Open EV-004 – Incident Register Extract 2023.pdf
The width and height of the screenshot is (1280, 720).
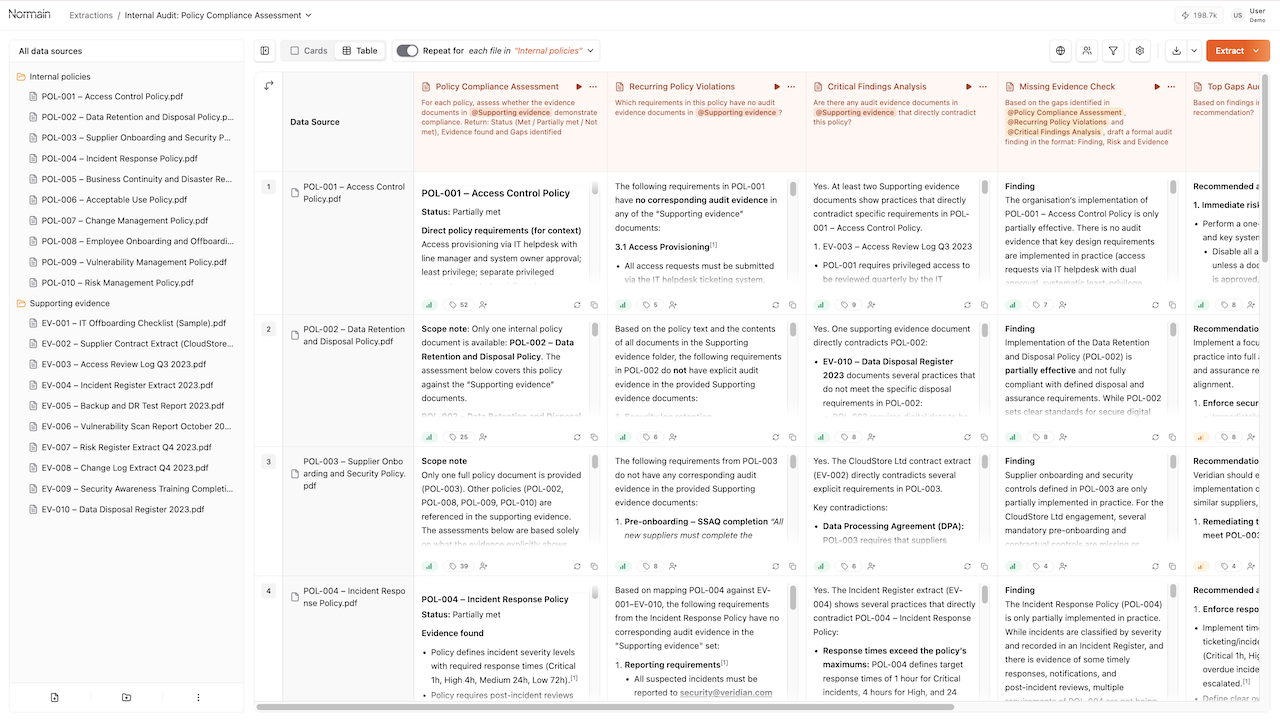pos(127,385)
